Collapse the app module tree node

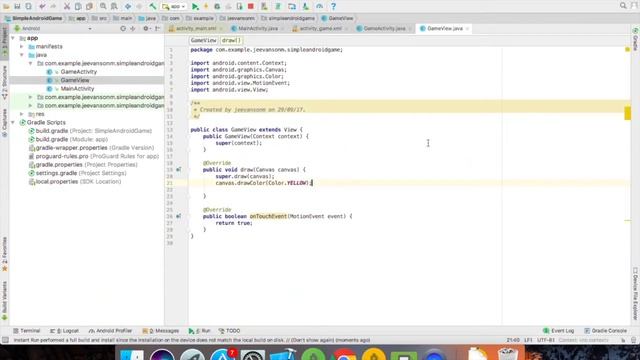coord(13,38)
